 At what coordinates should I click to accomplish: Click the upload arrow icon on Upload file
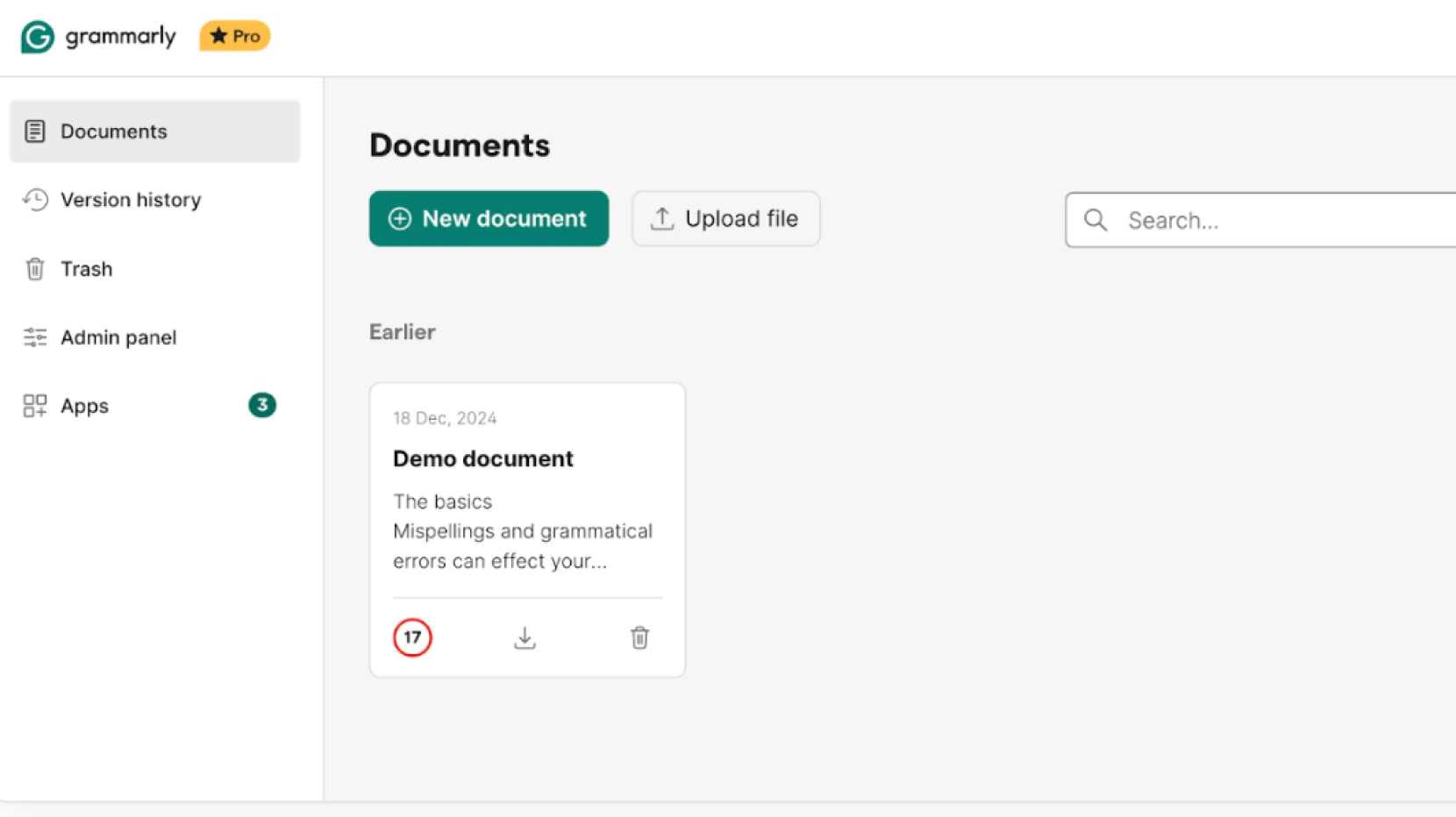(662, 218)
